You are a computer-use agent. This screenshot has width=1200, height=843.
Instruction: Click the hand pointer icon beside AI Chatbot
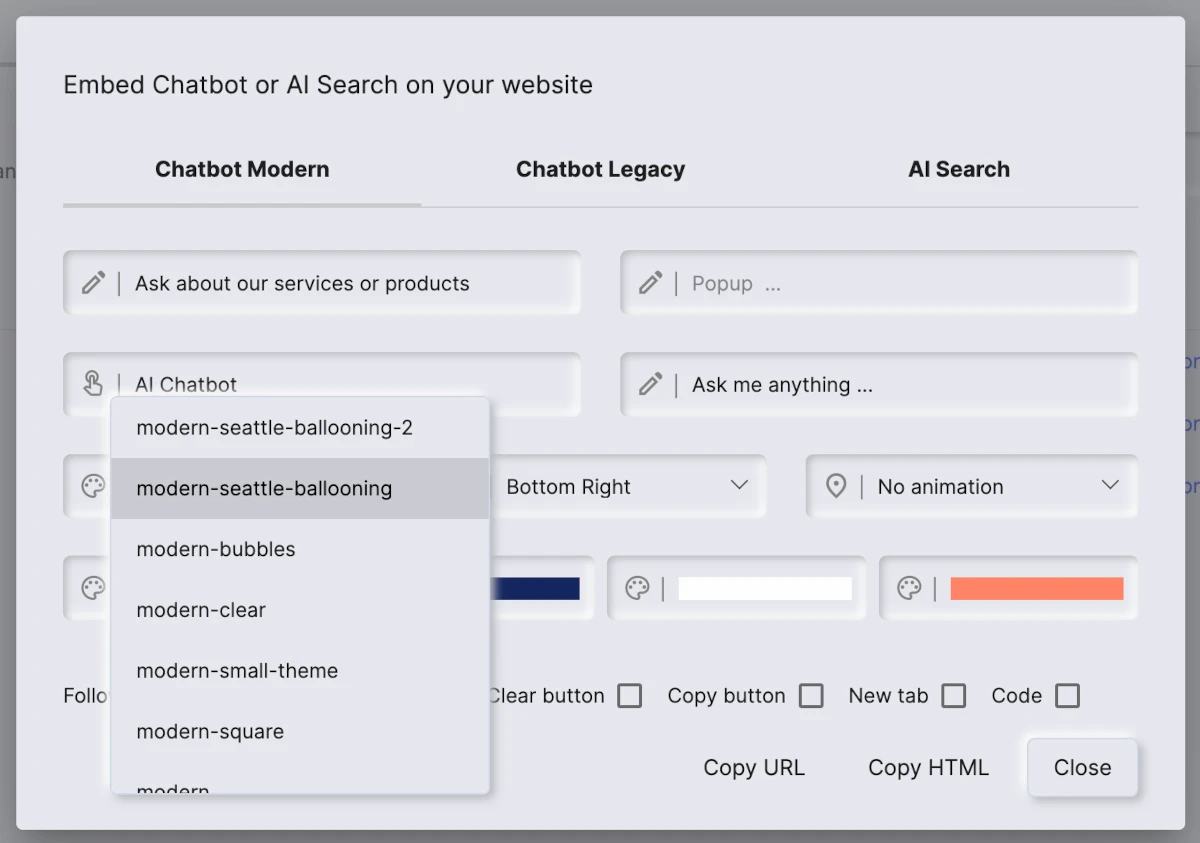point(93,384)
